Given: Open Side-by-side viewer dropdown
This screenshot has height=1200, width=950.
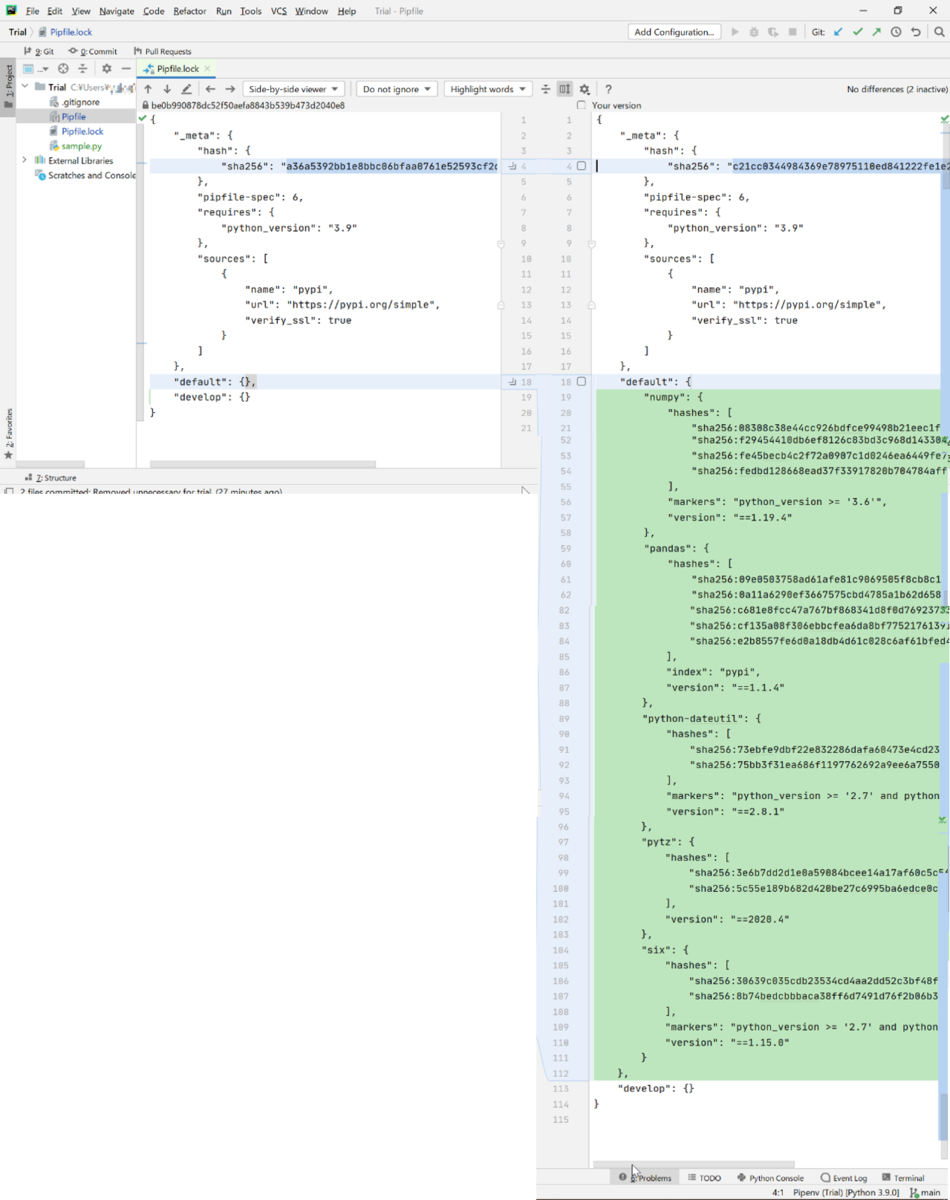Looking at the screenshot, I should (294, 89).
